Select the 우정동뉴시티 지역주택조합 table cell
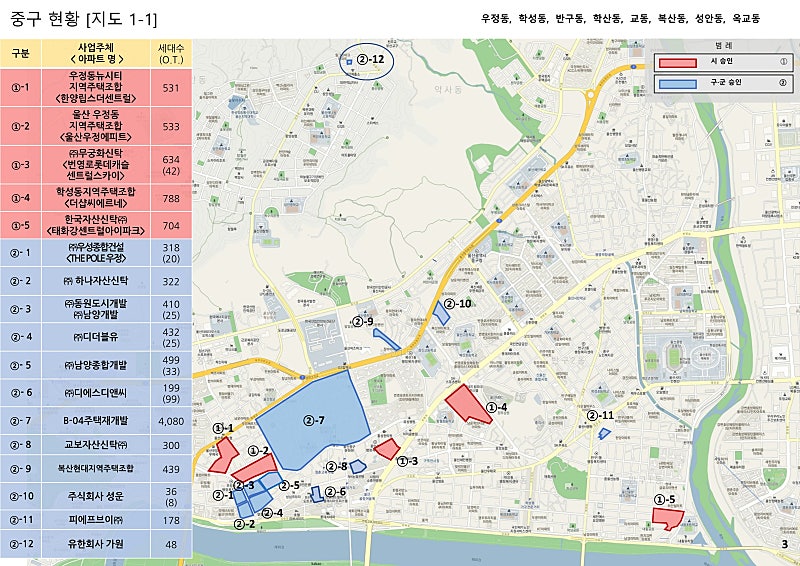 96,87
